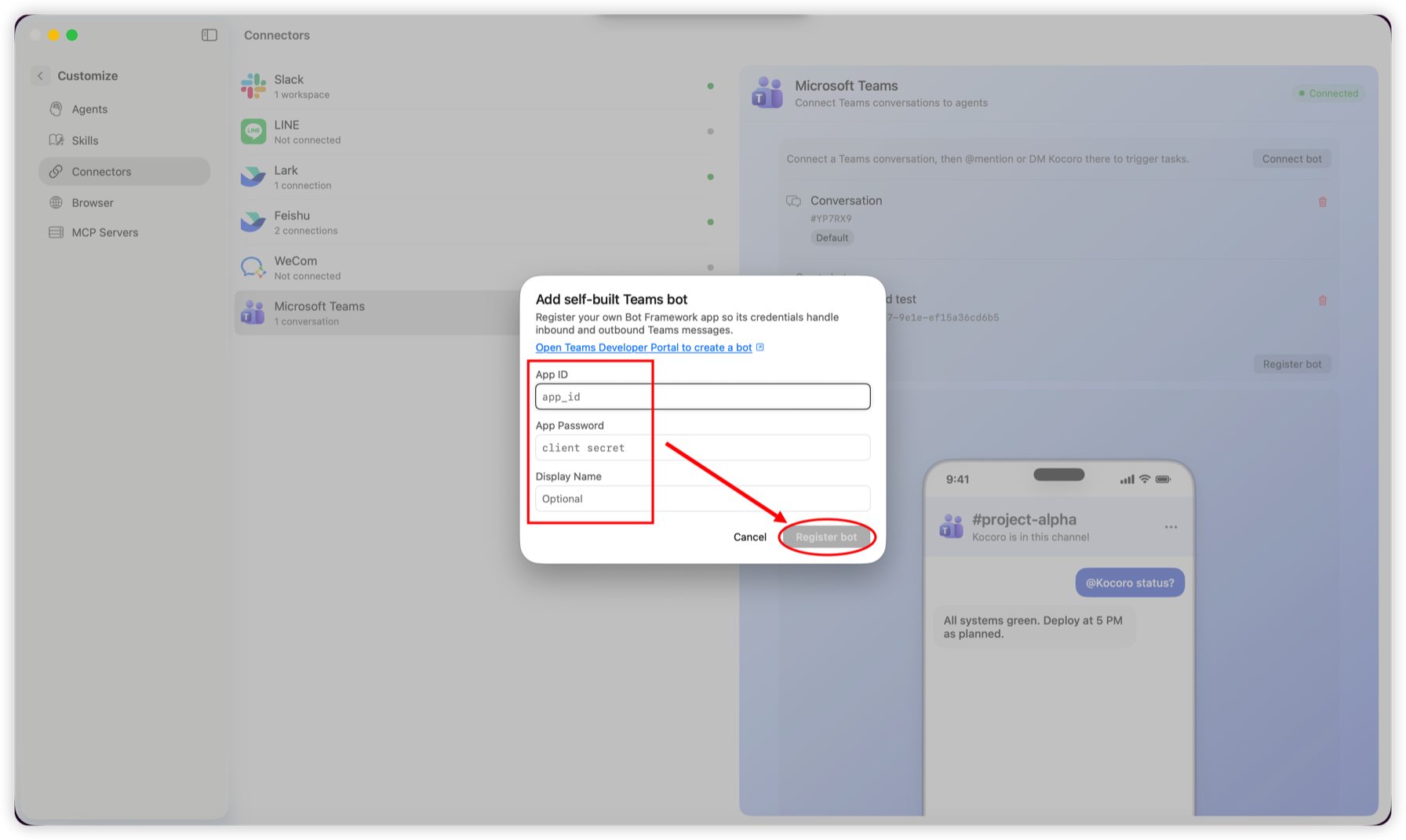Screen dimensions: 1406x840
Task: Open Lark 1 connection row
Action: point(479,177)
